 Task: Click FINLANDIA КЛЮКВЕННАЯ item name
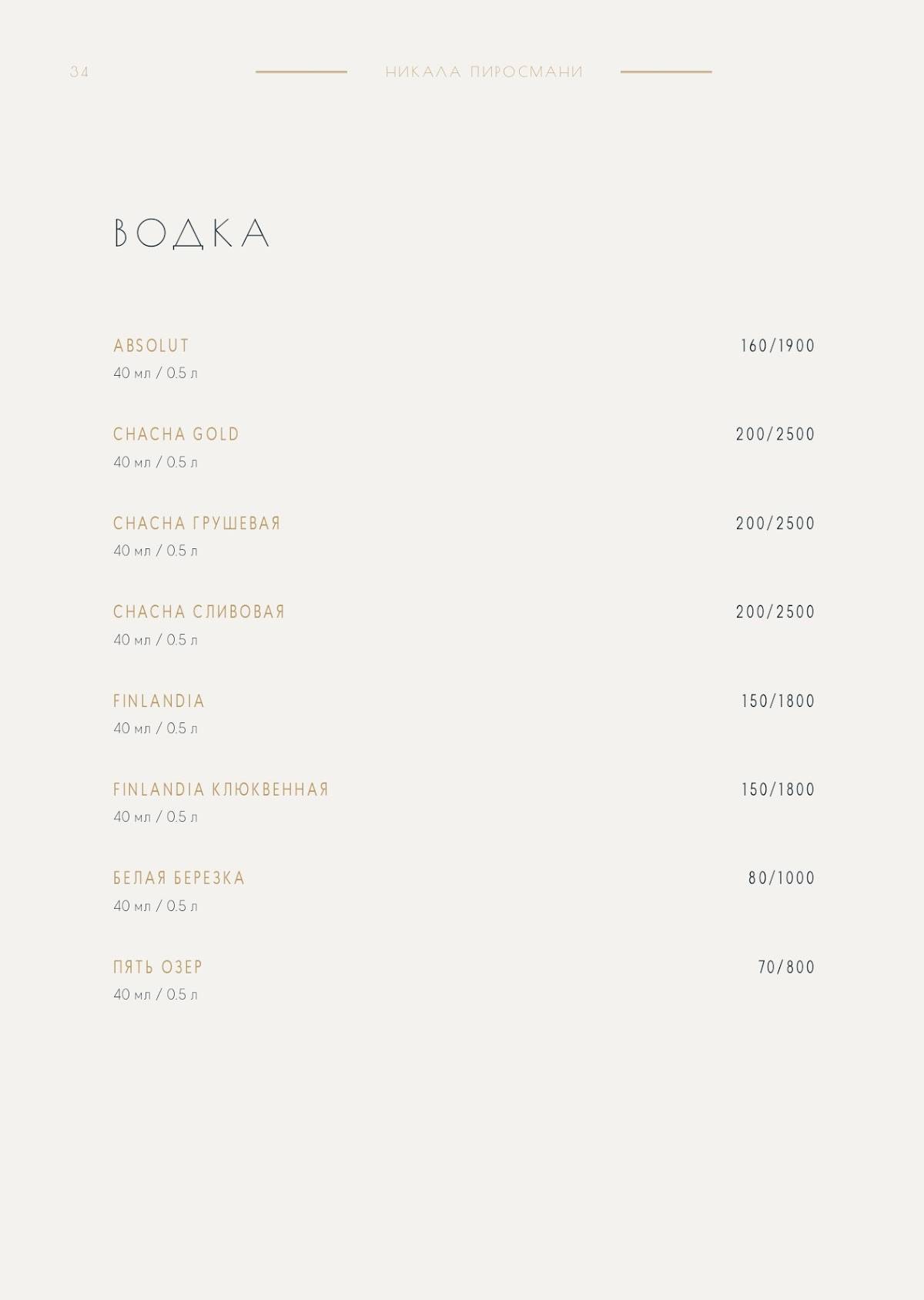(x=221, y=789)
